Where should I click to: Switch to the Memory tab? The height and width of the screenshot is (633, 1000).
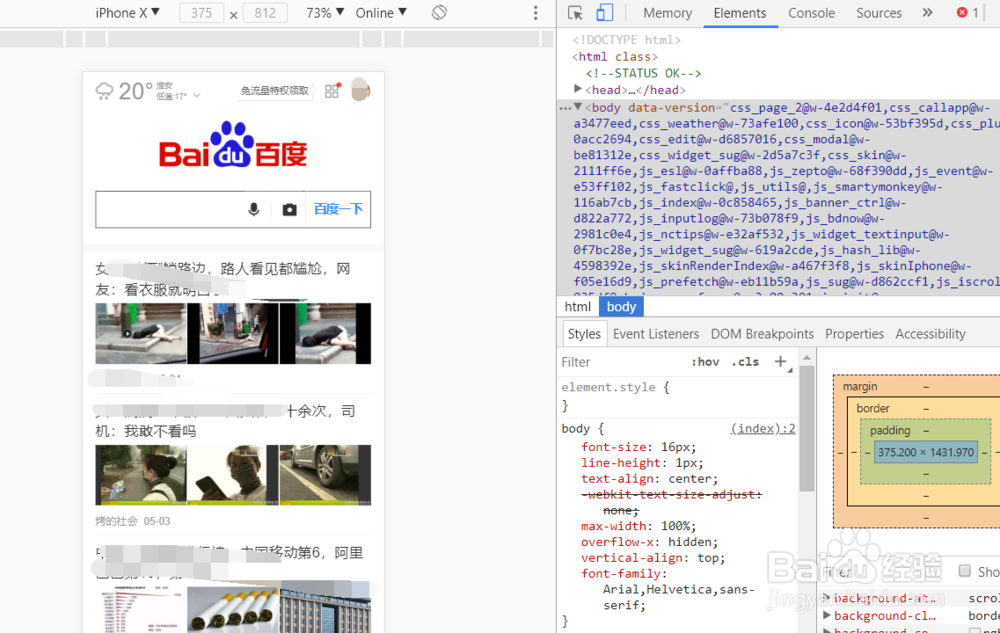[x=667, y=13]
